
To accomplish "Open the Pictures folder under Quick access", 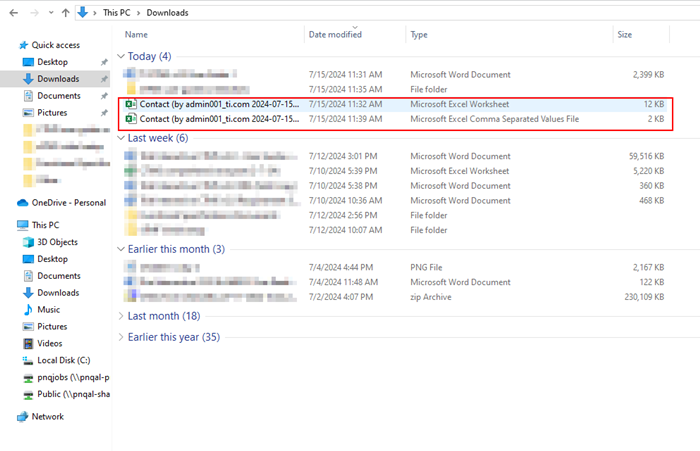I will pyautogui.click(x=52, y=113).
